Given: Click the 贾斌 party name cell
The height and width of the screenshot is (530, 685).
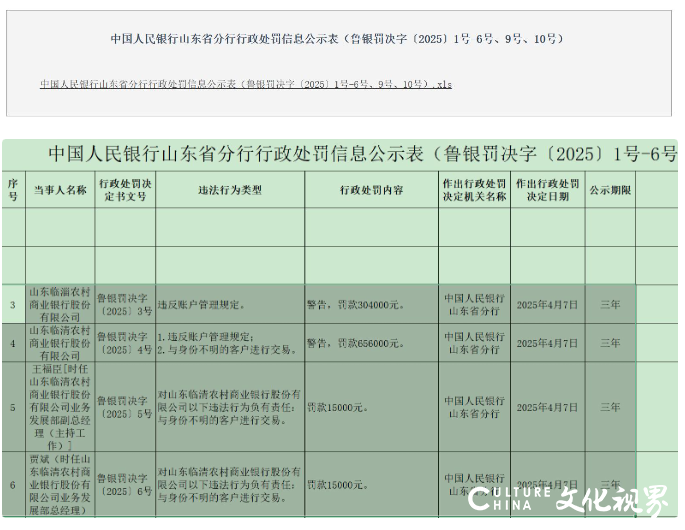Looking at the screenshot, I should (x=60, y=485).
